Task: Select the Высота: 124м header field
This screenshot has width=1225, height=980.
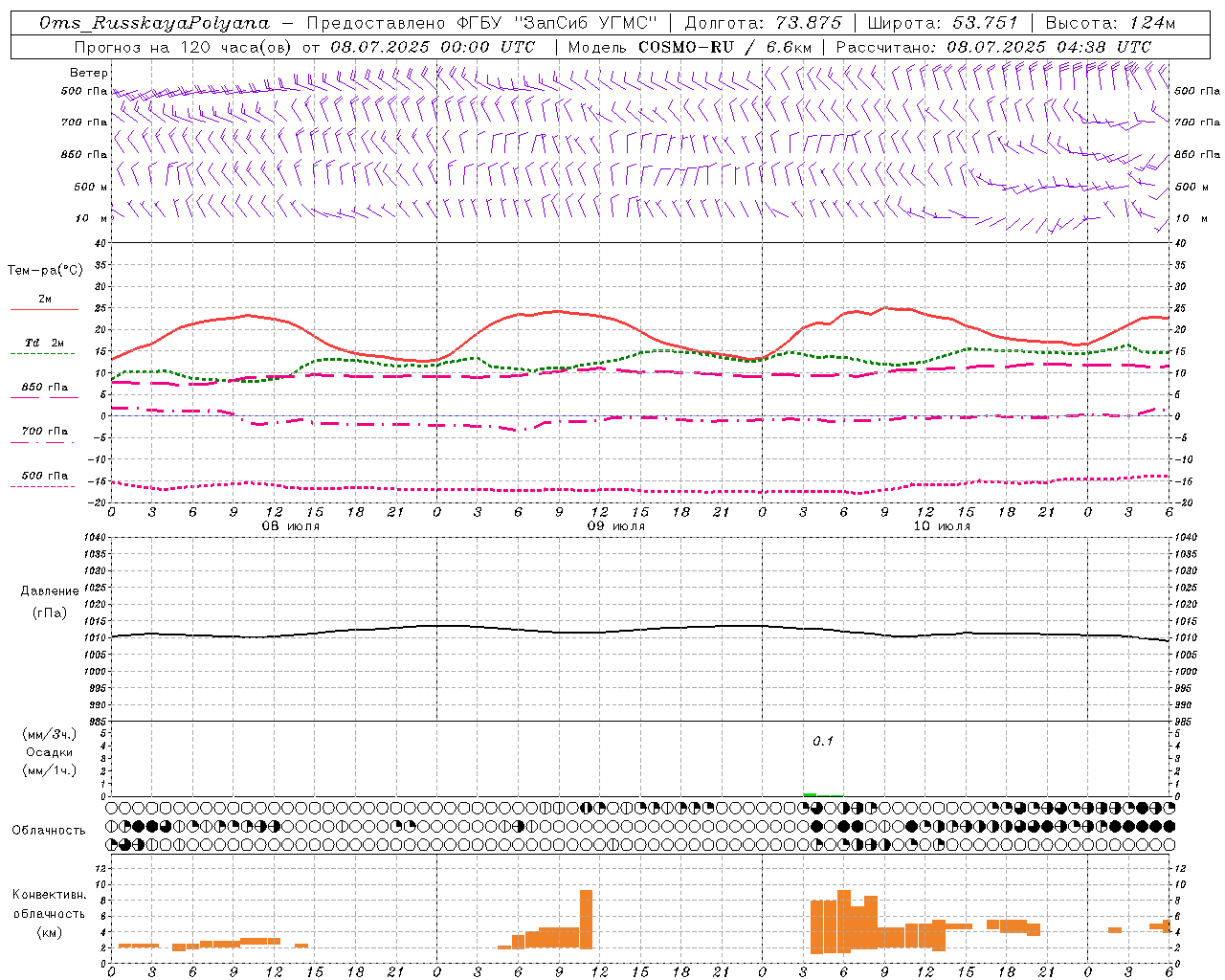Action: [1110, 23]
